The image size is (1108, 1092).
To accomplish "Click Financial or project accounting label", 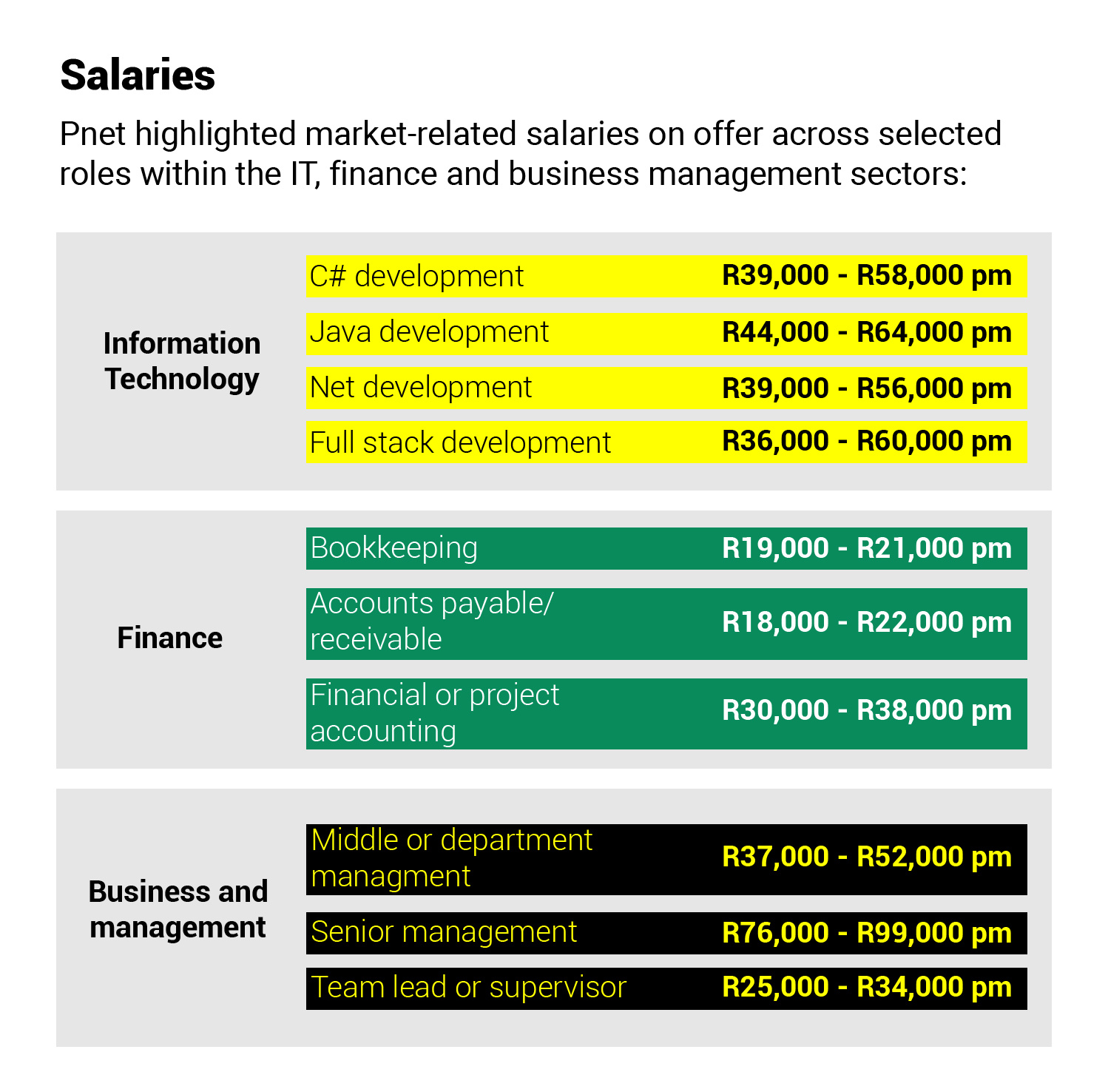I will (435, 713).
